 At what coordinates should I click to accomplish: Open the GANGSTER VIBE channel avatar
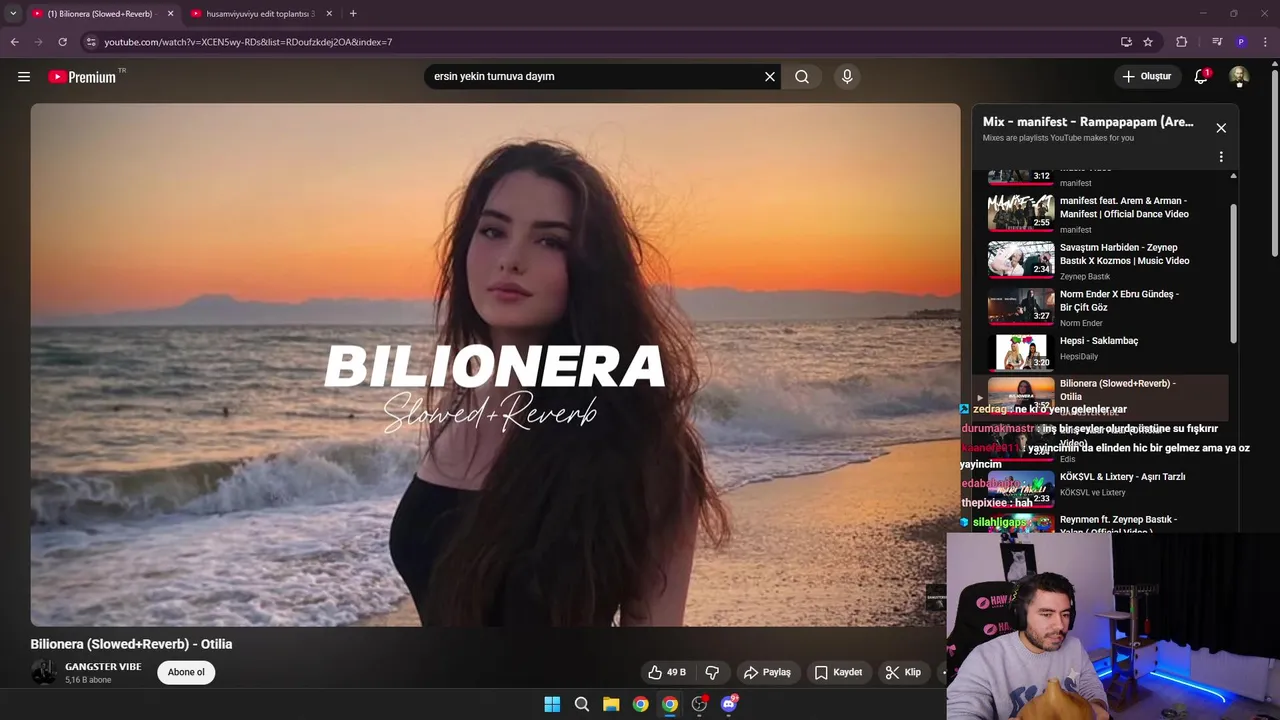point(44,672)
